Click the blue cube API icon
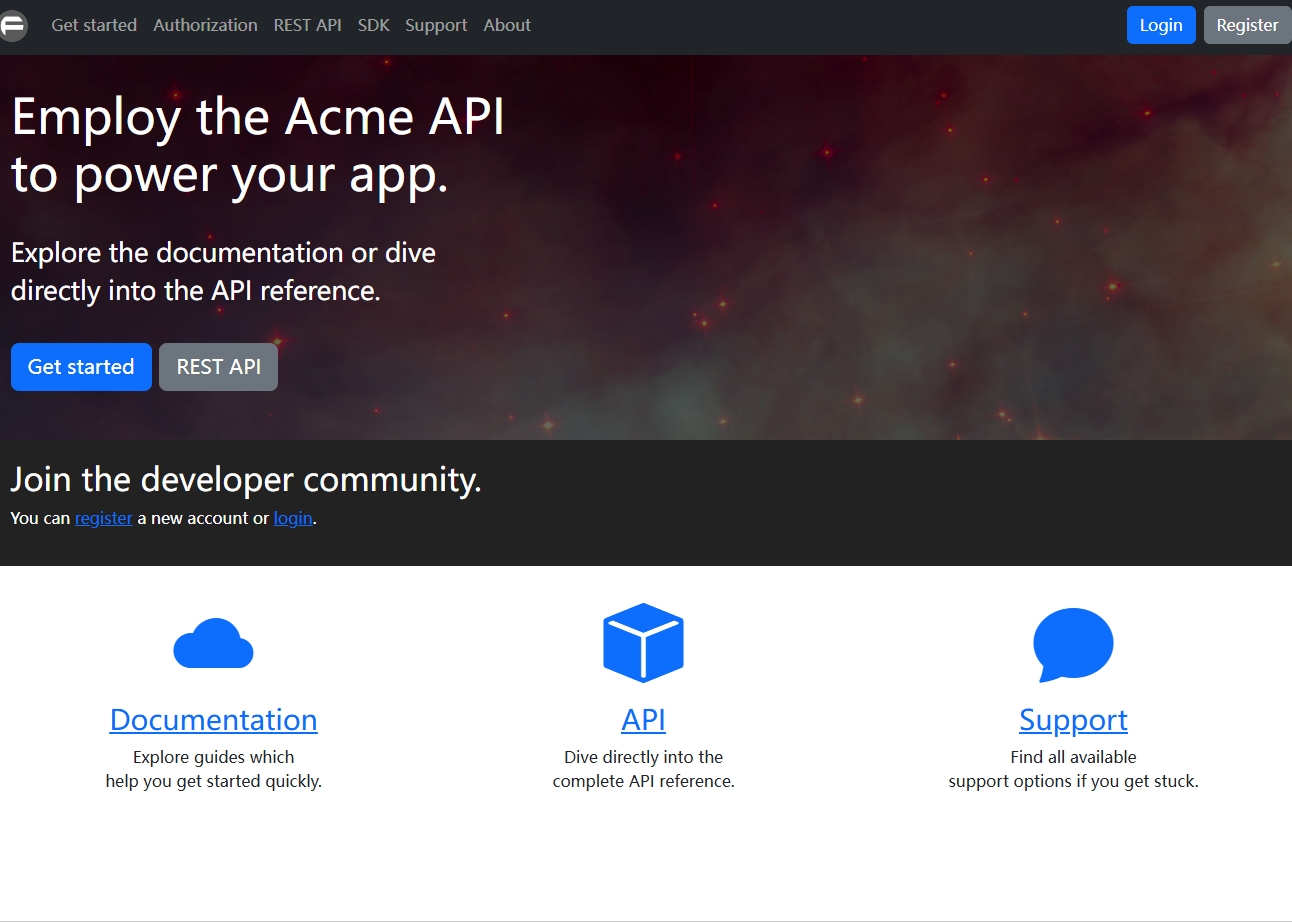 coord(643,643)
